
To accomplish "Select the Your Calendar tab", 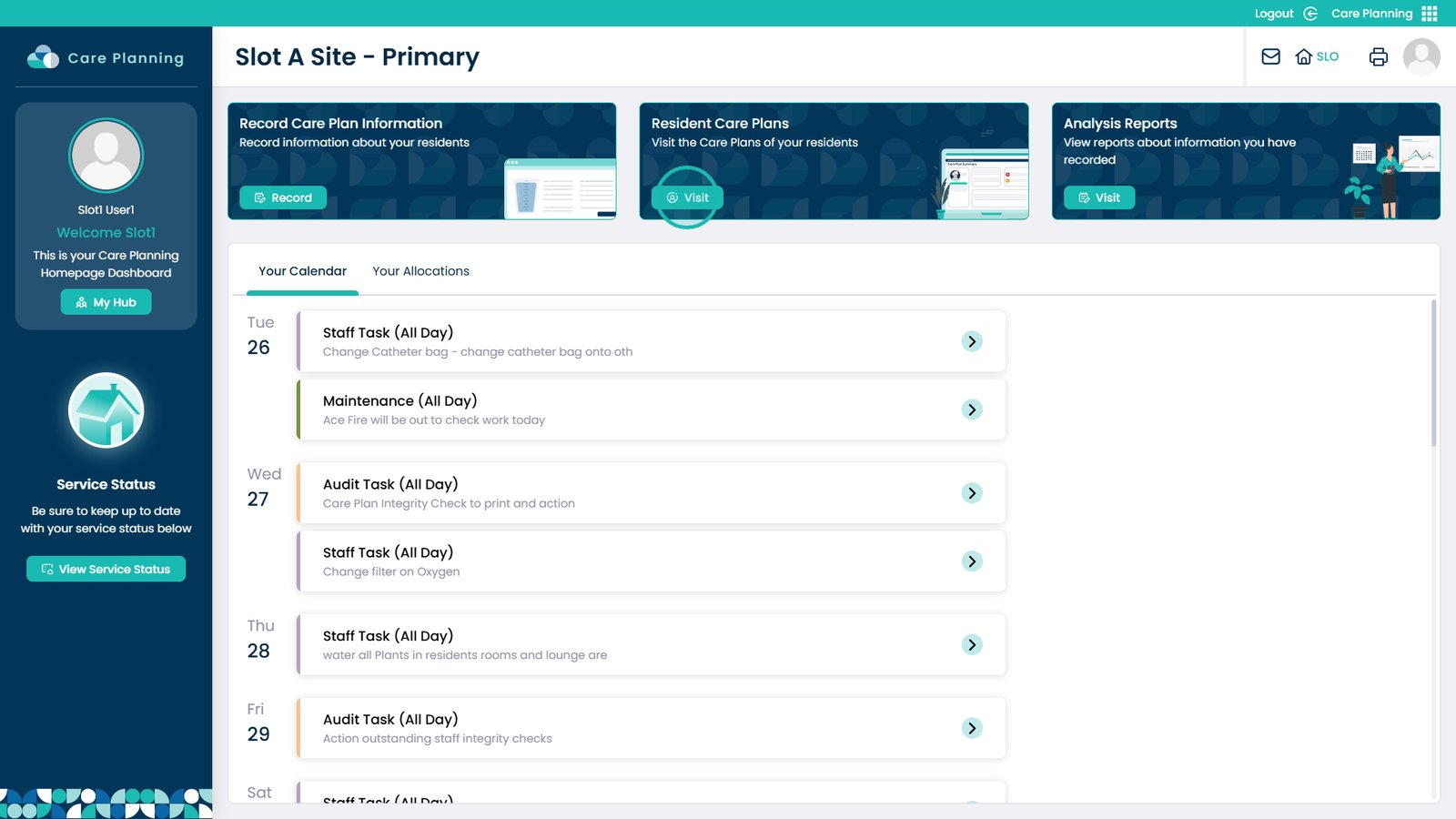I will tap(302, 271).
